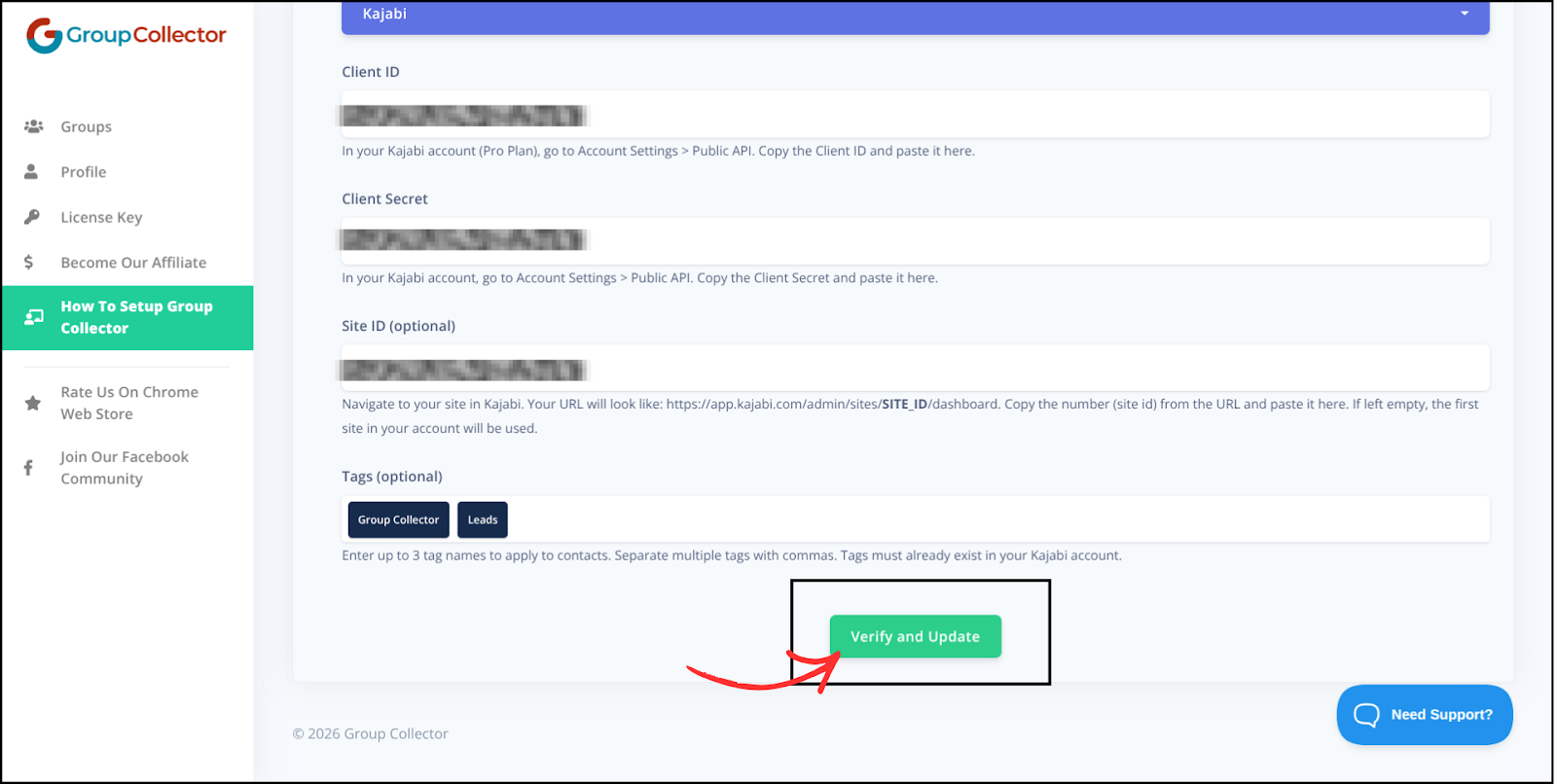Click the 3 tag names hint text
Image resolution: width=1557 pixels, height=784 pixels.
click(732, 555)
